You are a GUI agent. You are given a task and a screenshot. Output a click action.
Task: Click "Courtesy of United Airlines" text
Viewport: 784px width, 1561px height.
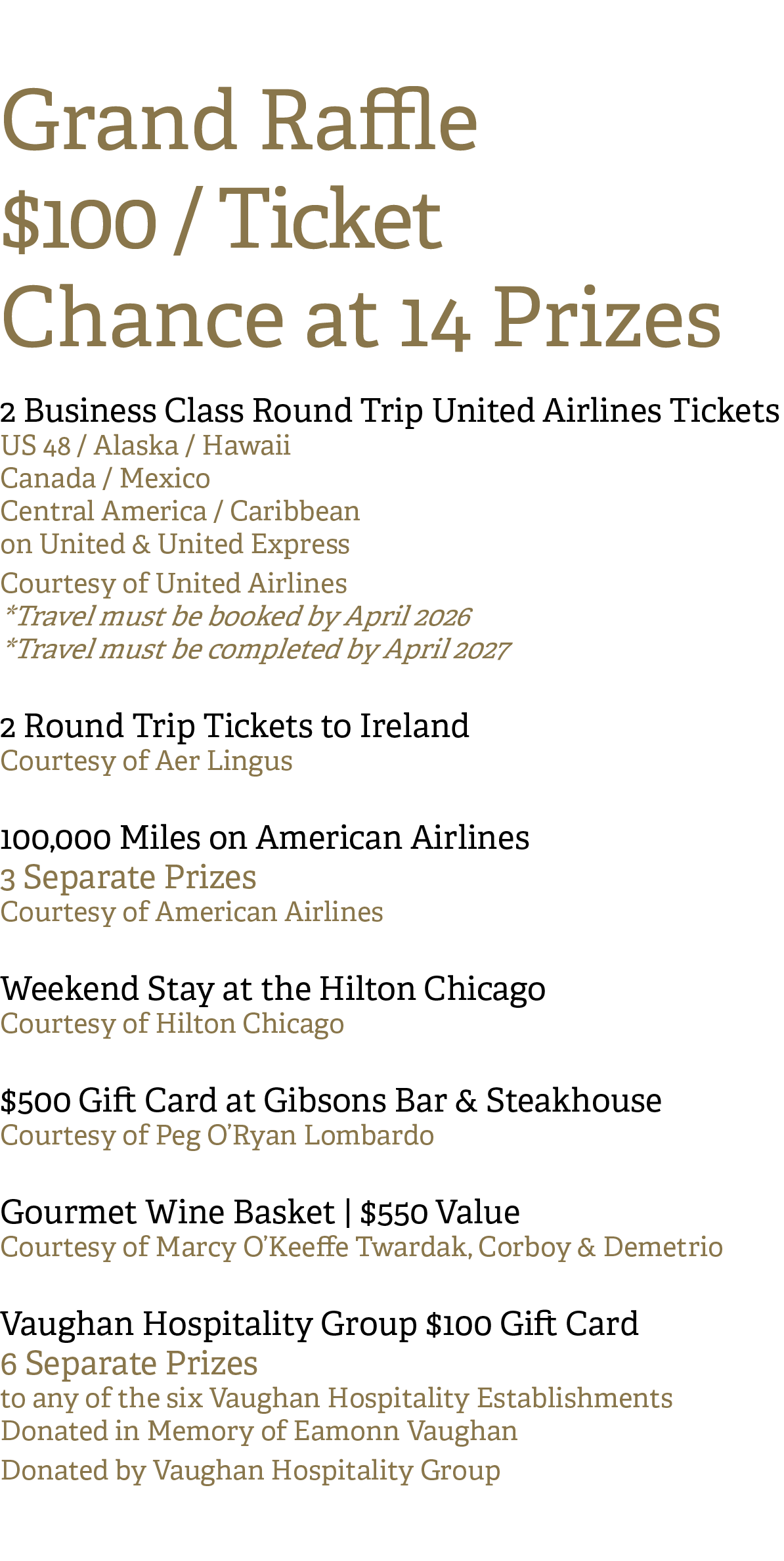173,584
